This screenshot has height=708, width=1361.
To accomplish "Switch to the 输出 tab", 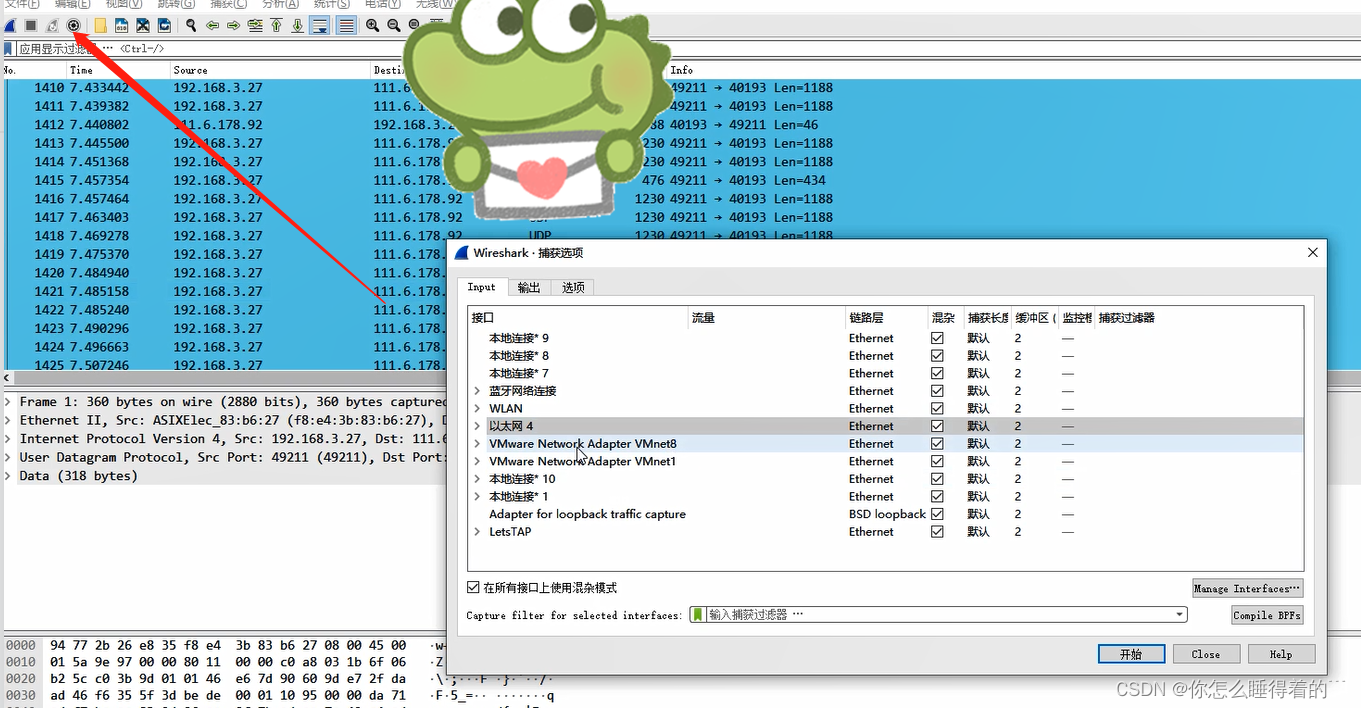I will tap(529, 288).
